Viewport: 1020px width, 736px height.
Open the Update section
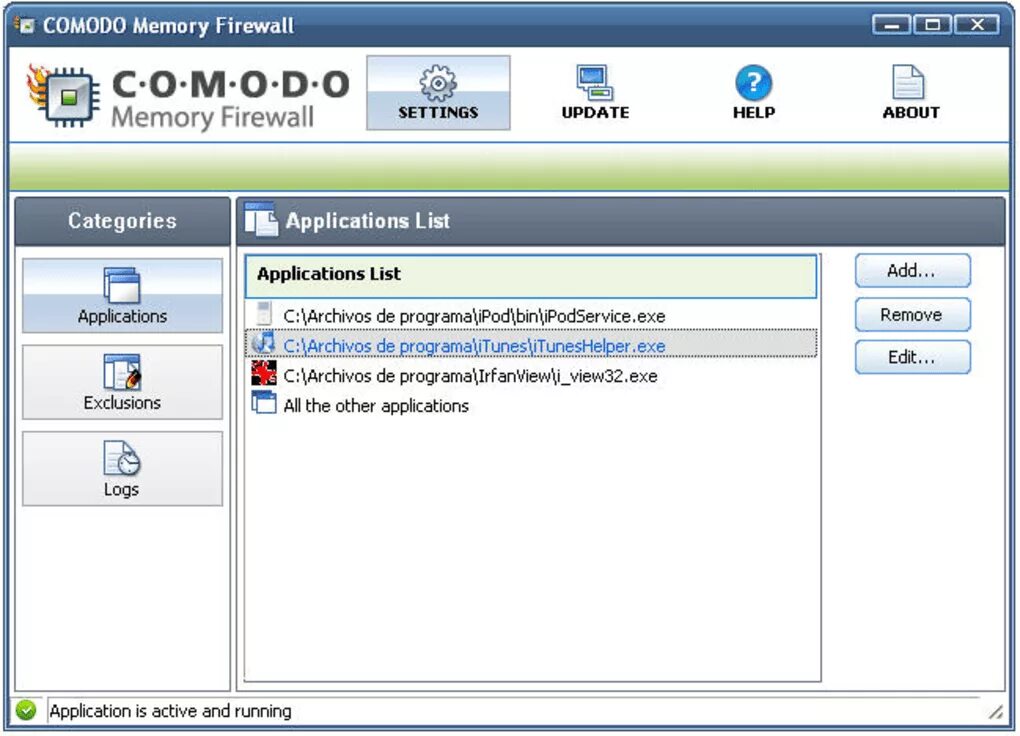click(x=595, y=93)
